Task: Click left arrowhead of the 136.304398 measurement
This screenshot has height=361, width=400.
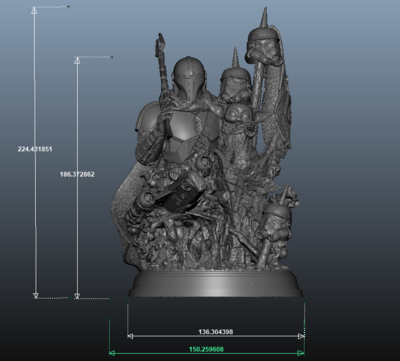Action: pos(130,336)
